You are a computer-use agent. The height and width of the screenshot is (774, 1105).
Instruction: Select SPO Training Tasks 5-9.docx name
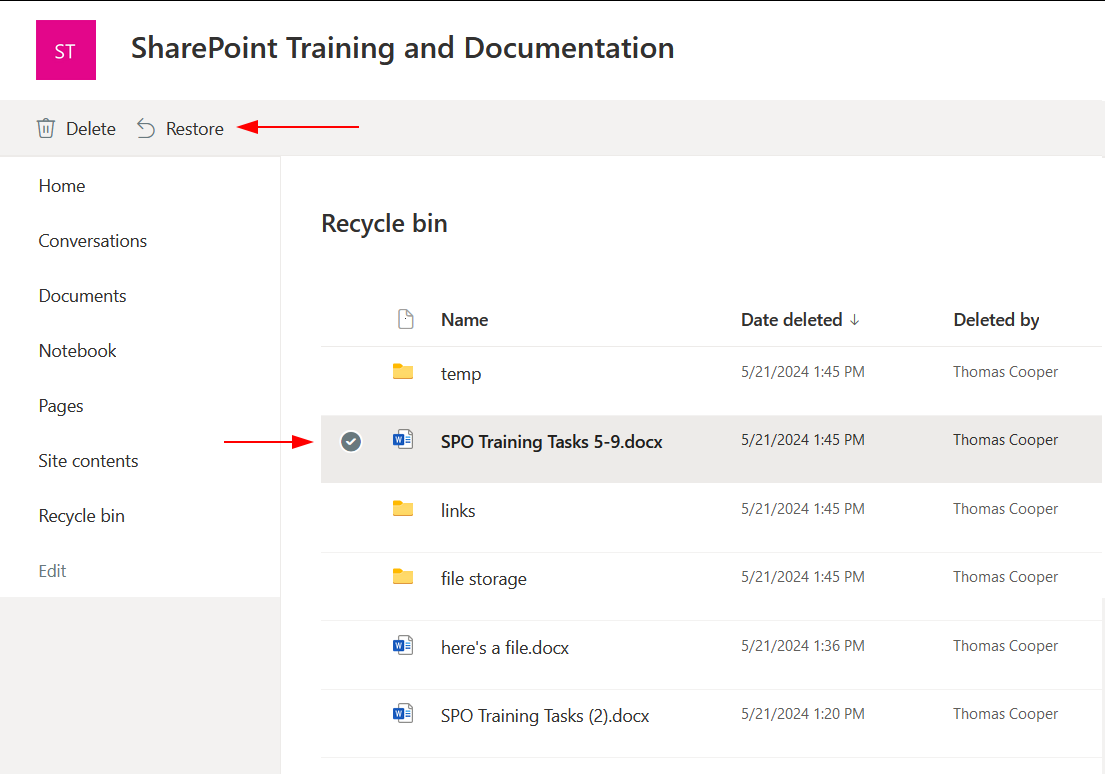tap(552, 442)
